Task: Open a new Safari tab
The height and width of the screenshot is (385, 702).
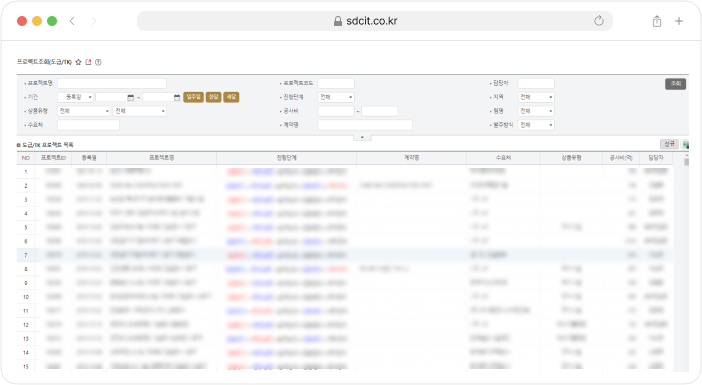Action: (679, 21)
